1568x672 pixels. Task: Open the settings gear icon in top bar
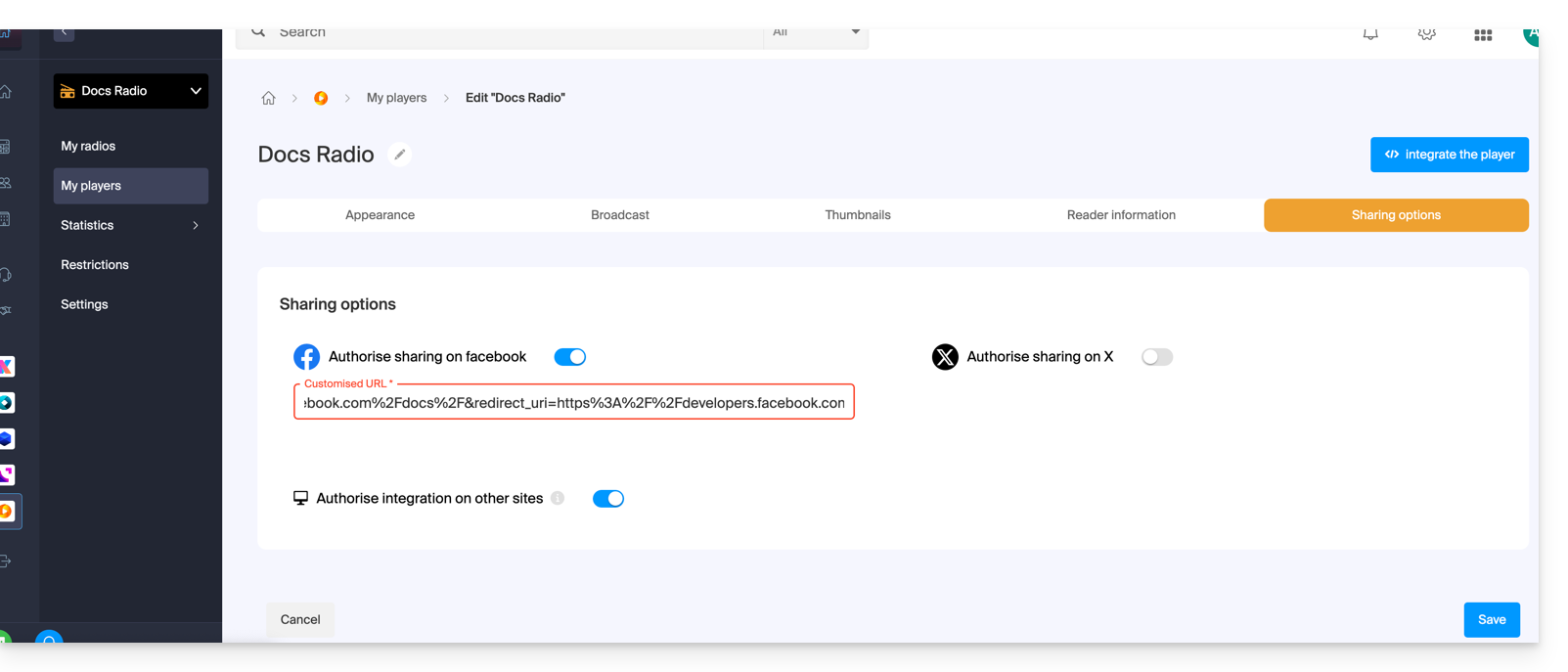(1426, 34)
